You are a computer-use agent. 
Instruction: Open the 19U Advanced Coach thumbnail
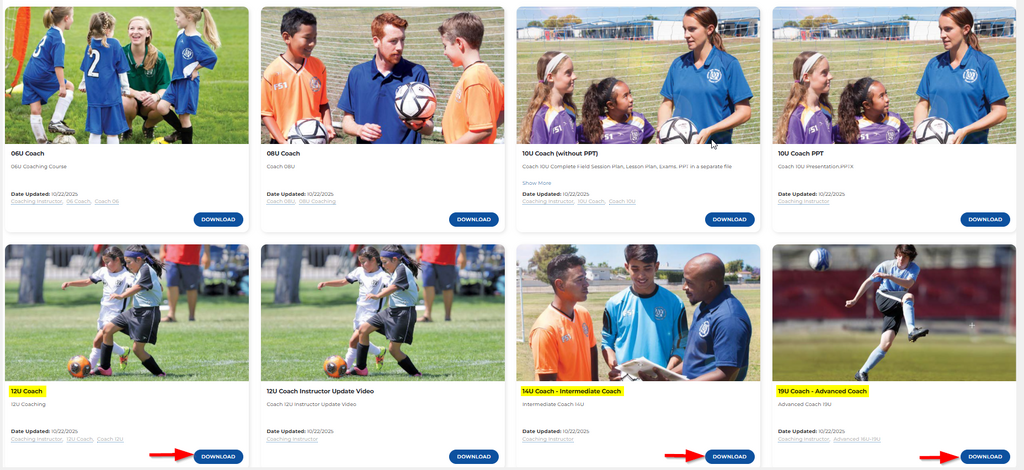pyautogui.click(x=894, y=313)
